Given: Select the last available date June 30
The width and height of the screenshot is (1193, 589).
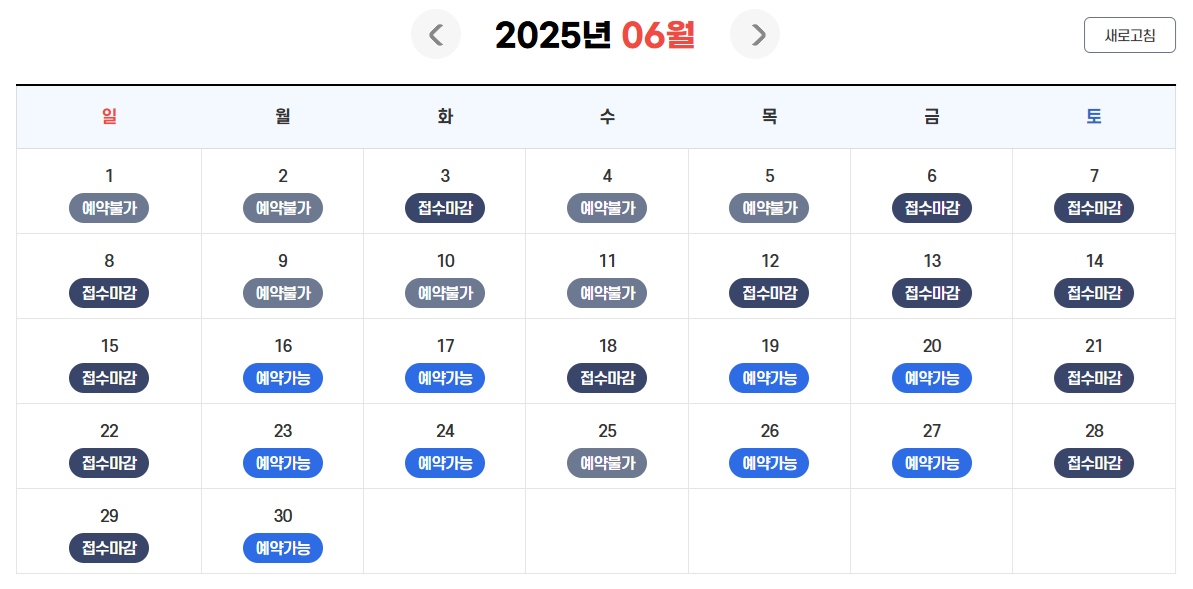Looking at the screenshot, I should (x=282, y=548).
